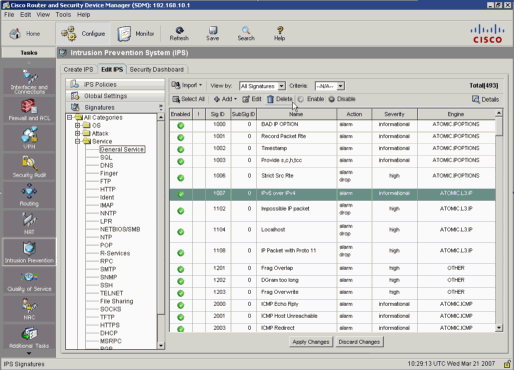Open the NAC task
The image size is (514, 370).
pos(29,309)
